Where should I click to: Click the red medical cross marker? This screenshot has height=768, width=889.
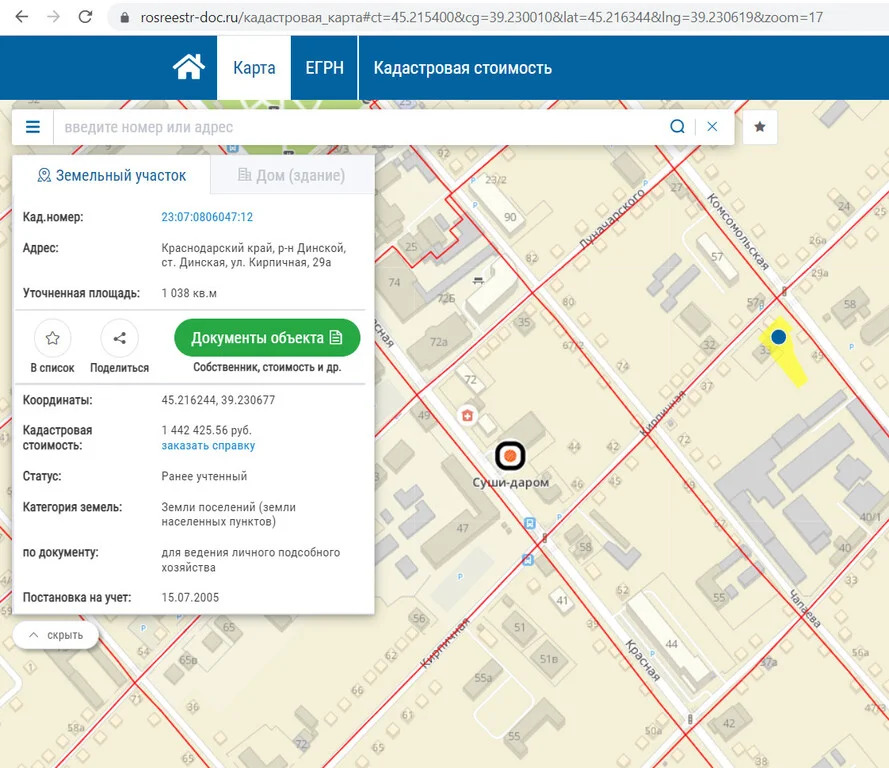pyautogui.click(x=467, y=415)
